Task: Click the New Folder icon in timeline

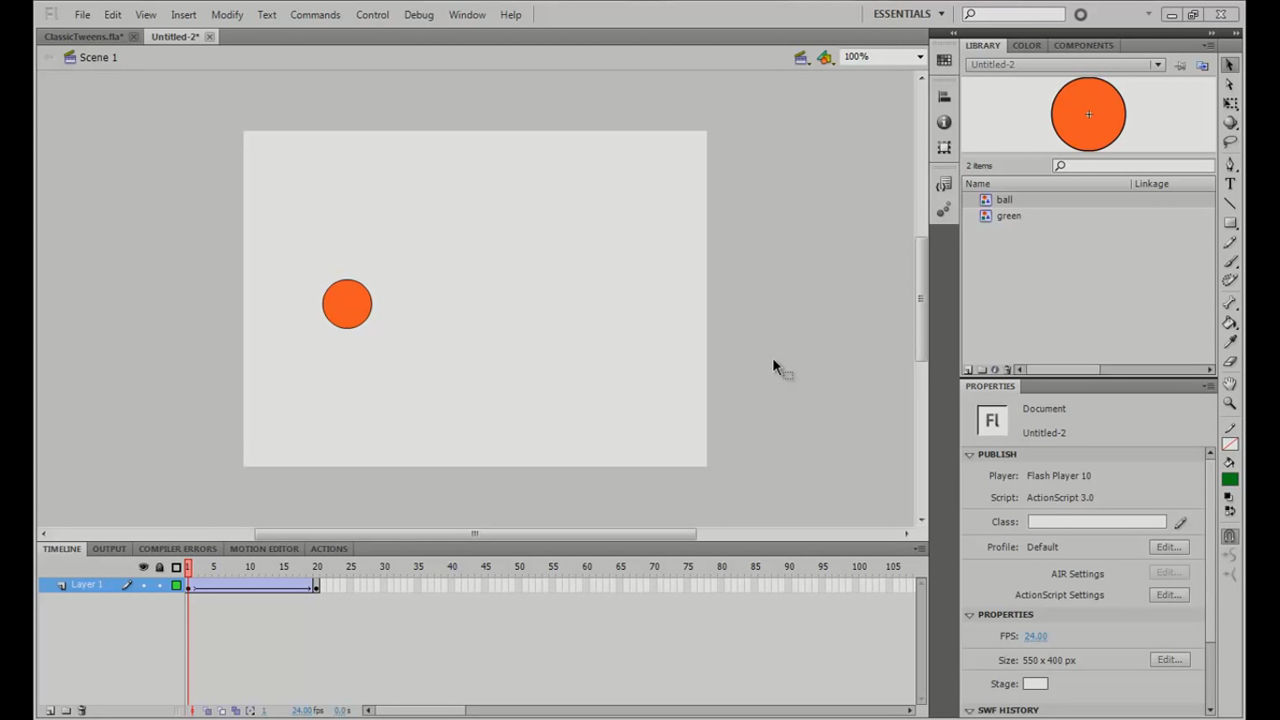Action: [66, 711]
